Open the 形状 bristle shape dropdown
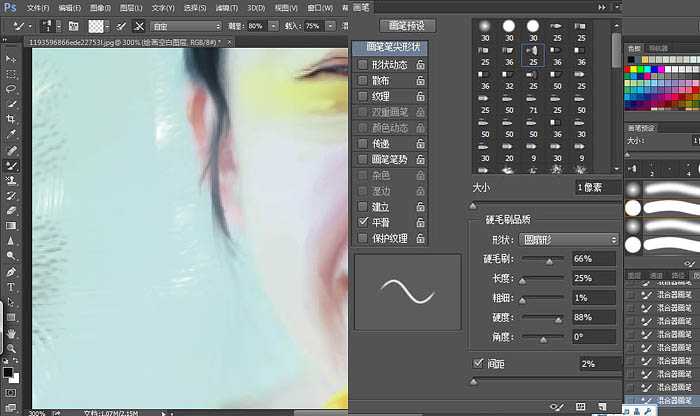Viewport: 700px width, 416px height. tap(569, 240)
